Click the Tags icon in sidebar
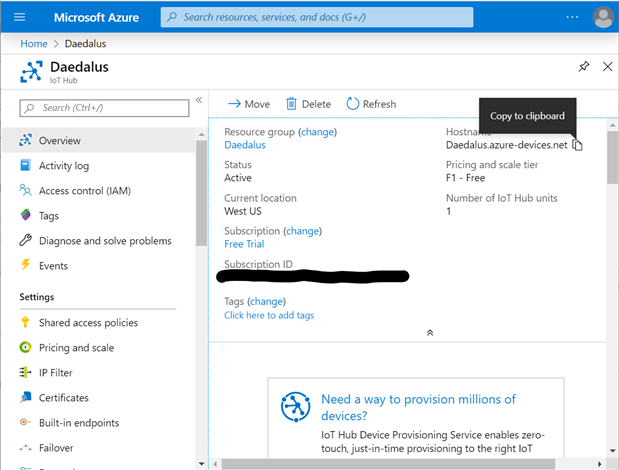Image resolution: width=619 pixels, height=470 pixels. tap(26, 215)
